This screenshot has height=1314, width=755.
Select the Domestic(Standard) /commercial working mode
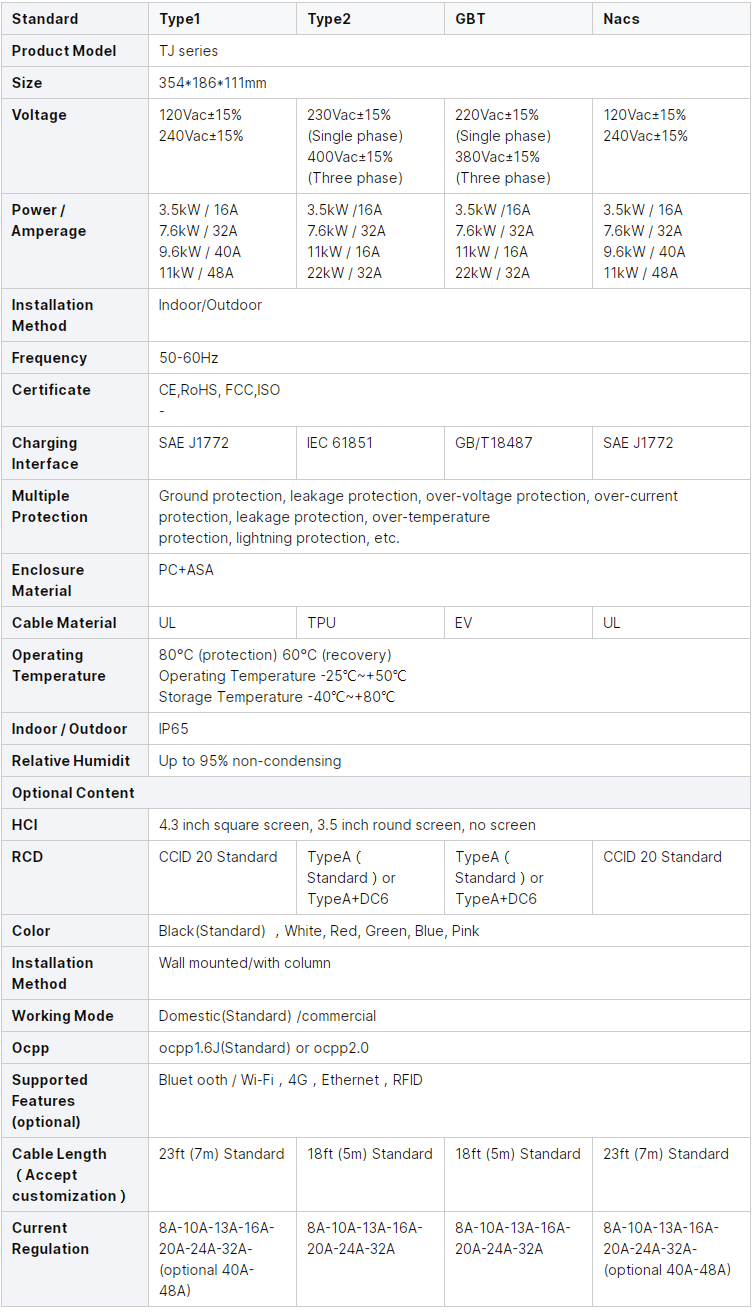(x=267, y=1016)
